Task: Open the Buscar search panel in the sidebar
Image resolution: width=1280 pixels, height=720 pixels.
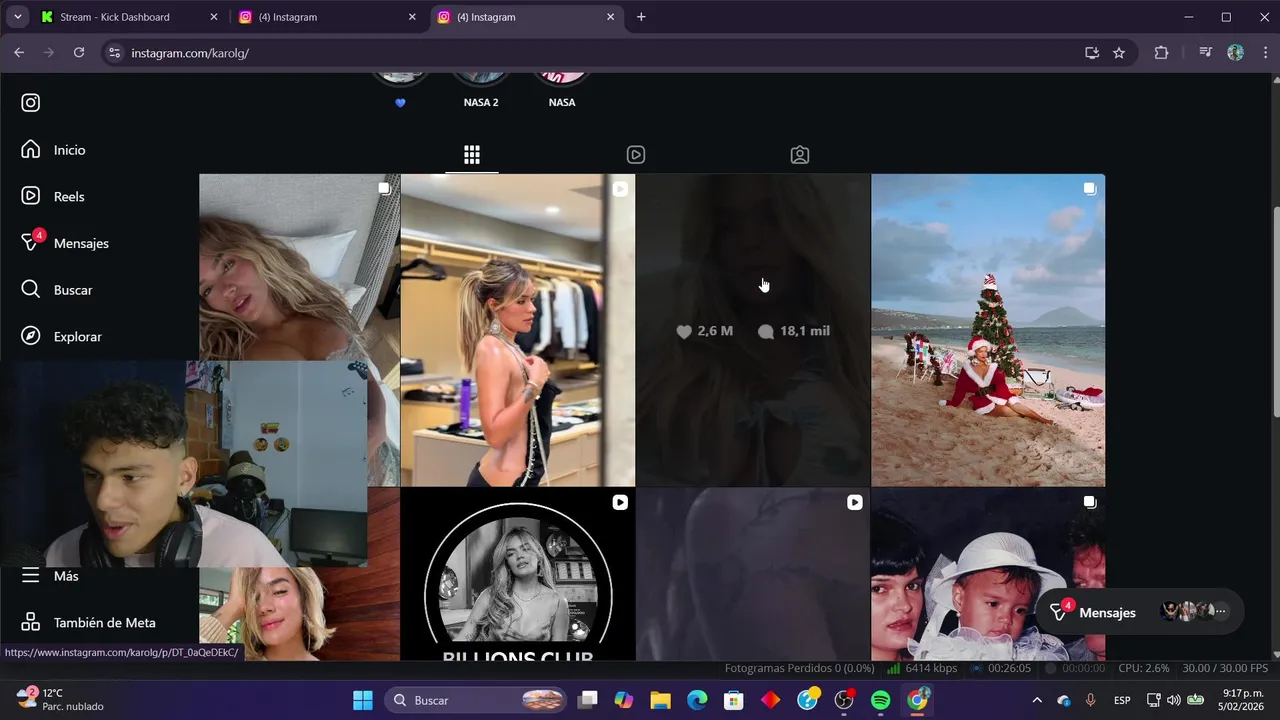Action: (x=58, y=290)
